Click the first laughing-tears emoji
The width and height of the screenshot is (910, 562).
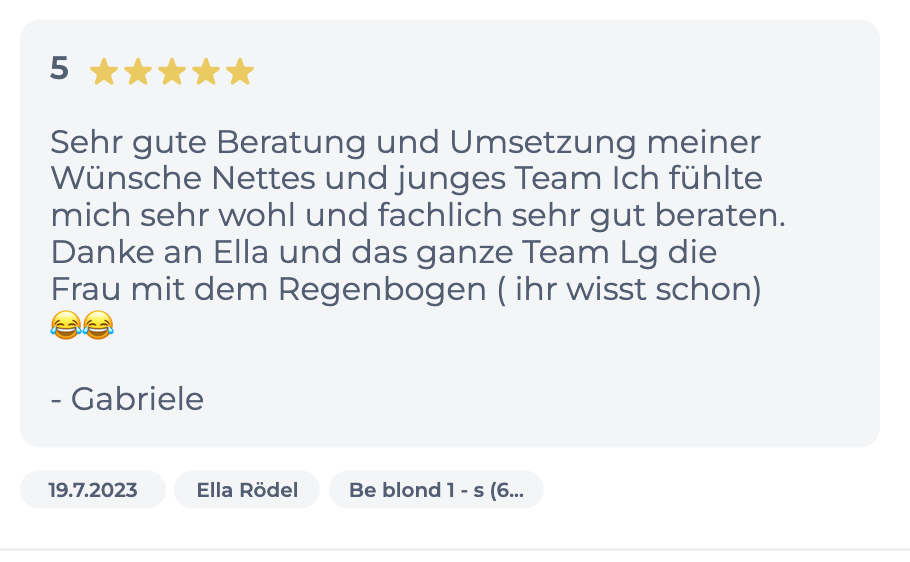[65, 325]
